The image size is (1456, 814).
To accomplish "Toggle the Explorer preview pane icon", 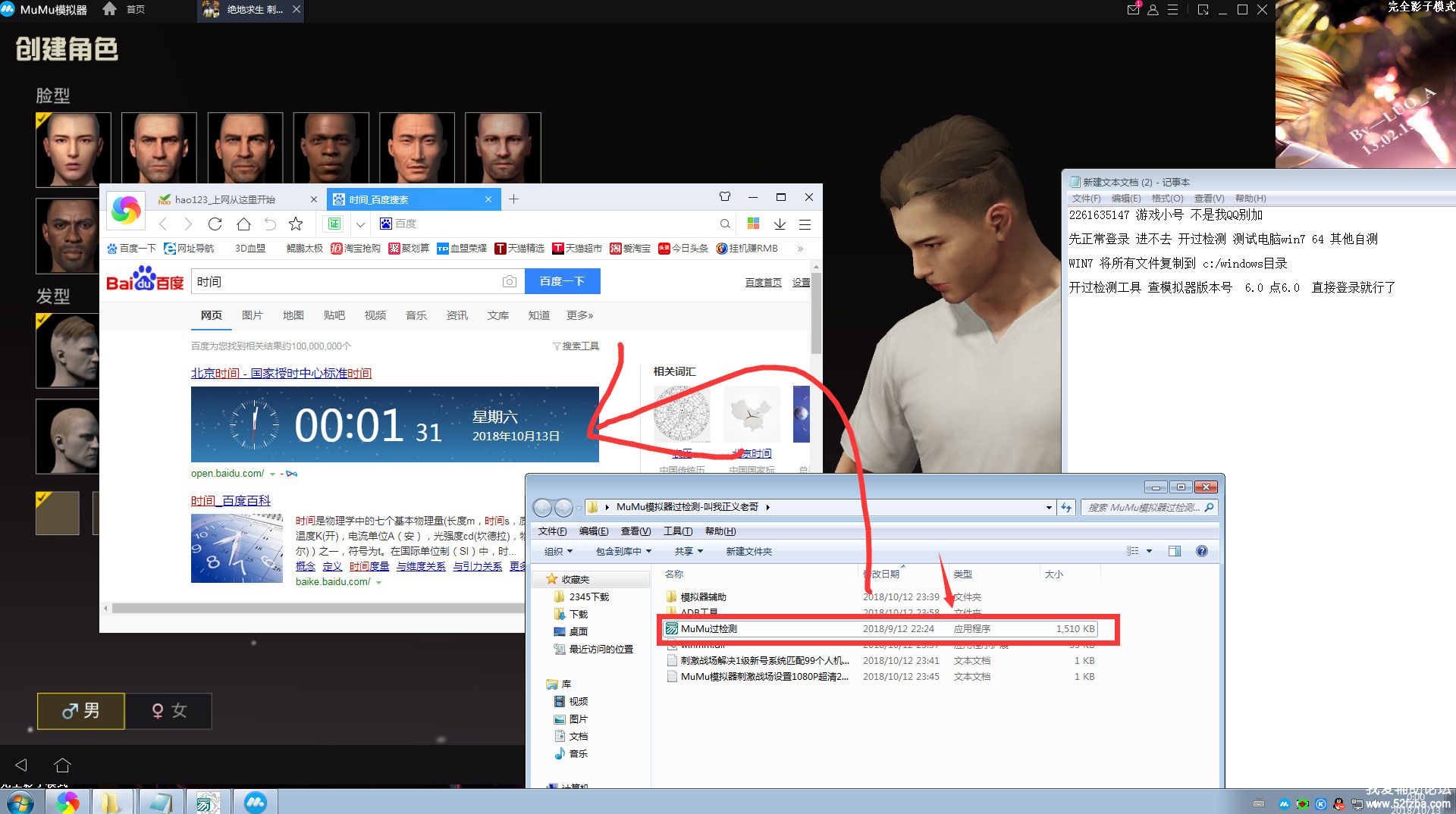I will click(x=1175, y=551).
